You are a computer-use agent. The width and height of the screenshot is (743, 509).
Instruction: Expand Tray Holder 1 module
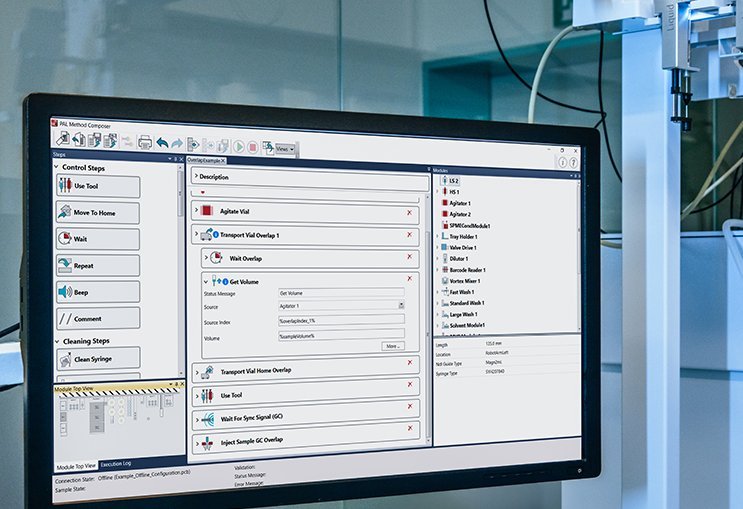click(x=437, y=236)
